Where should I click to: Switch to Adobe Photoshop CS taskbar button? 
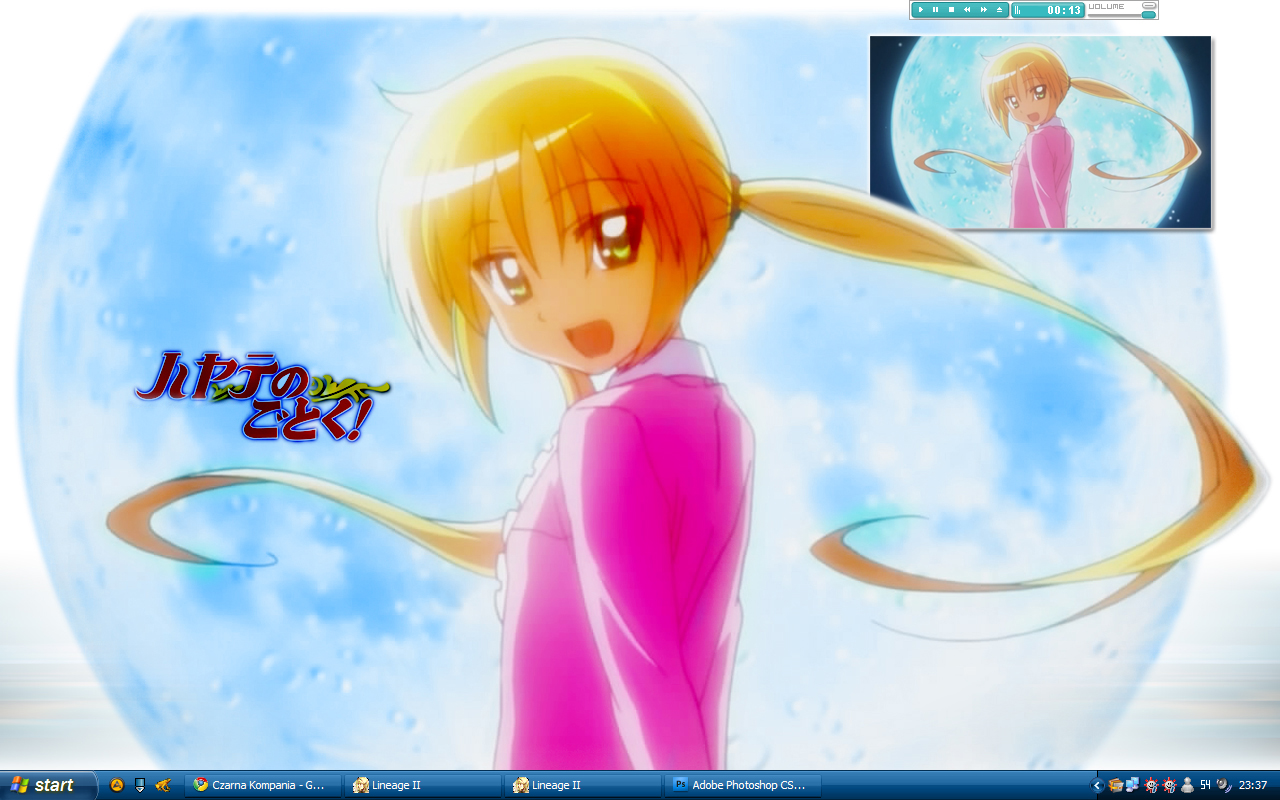coord(742,785)
